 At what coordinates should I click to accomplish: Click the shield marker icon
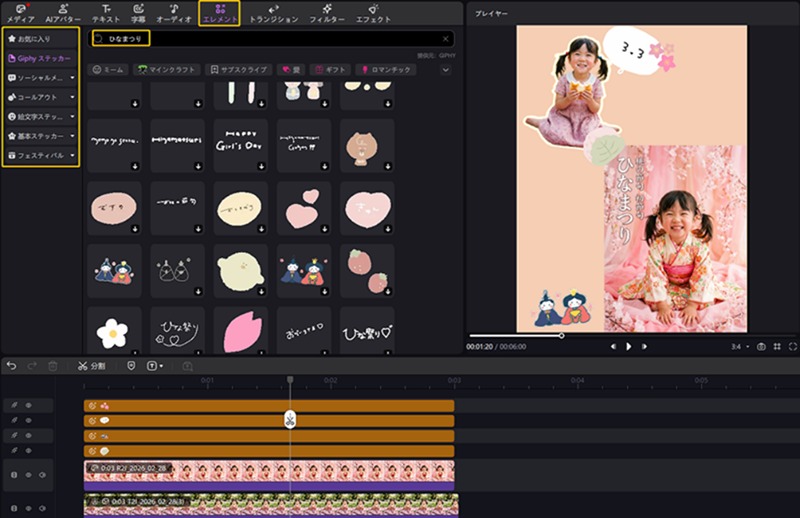pos(131,366)
